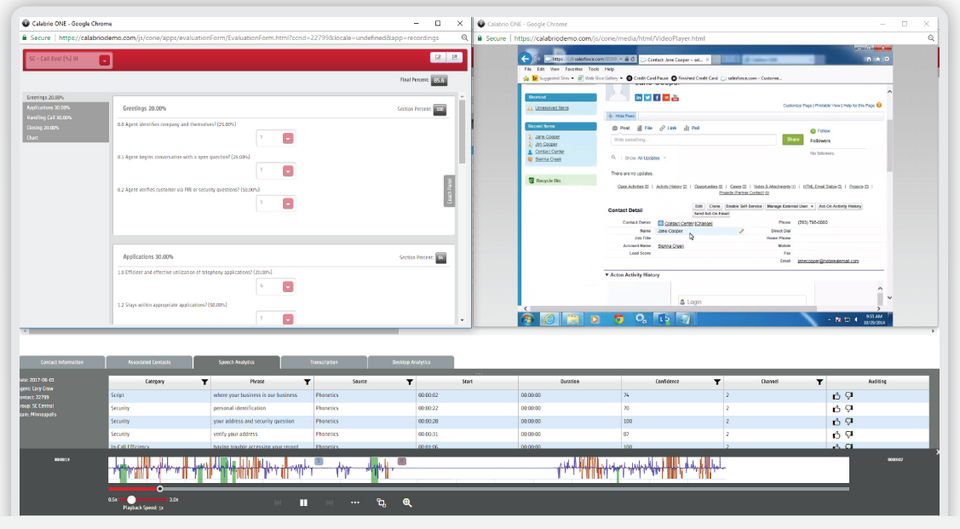
Task: Click the pink marker on the waveform
Action: tap(402, 460)
